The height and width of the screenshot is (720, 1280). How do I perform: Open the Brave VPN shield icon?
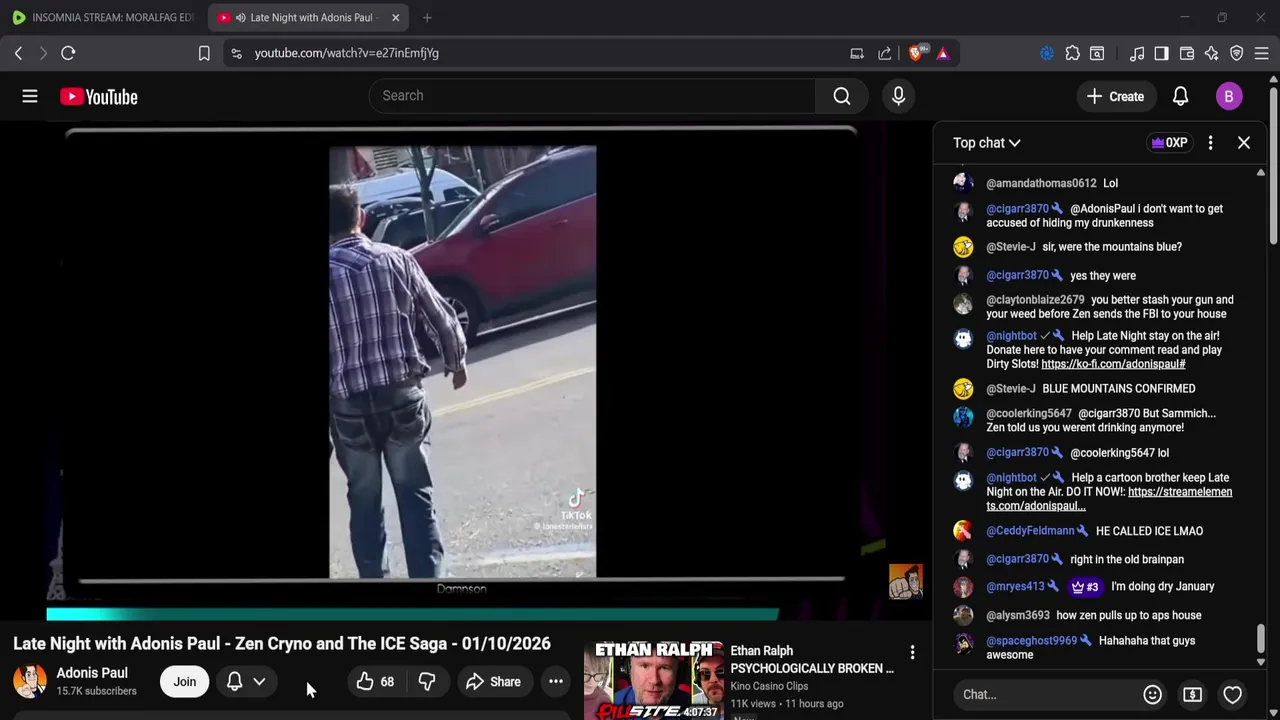coord(1237,53)
